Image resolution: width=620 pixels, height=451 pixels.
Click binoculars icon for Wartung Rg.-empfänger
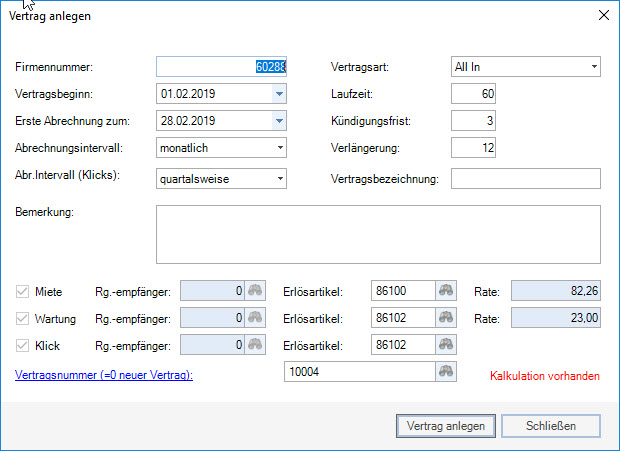256,318
